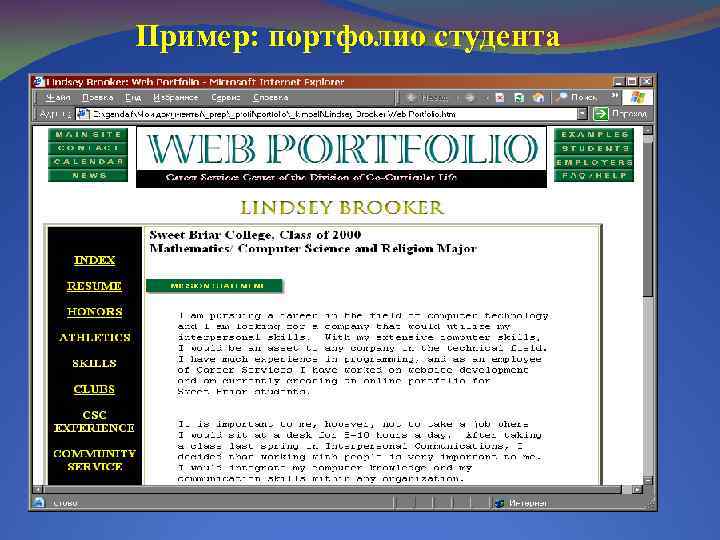The image size is (720, 540).
Task: Click the vertical scrollbar down arrow
Action: (x=648, y=481)
